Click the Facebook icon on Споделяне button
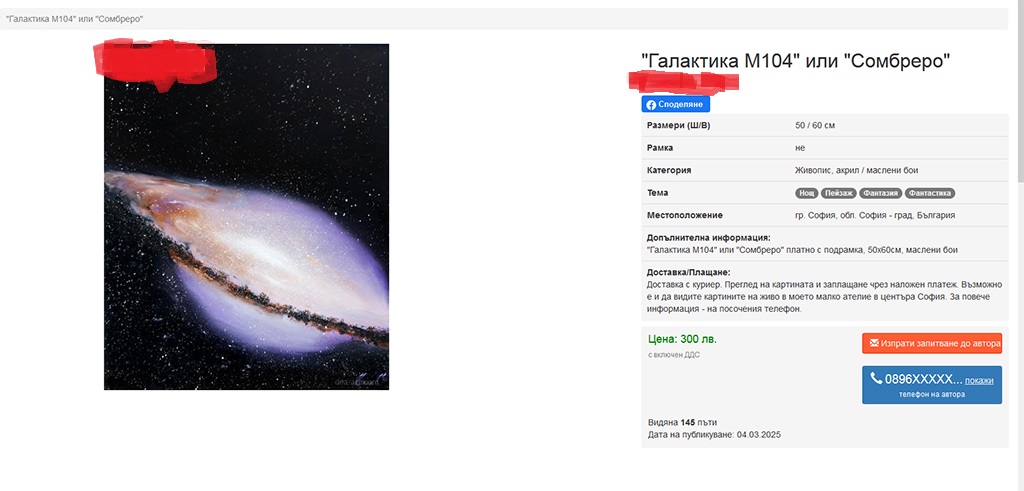Image resolution: width=1024 pixels, height=491 pixels. [x=651, y=104]
